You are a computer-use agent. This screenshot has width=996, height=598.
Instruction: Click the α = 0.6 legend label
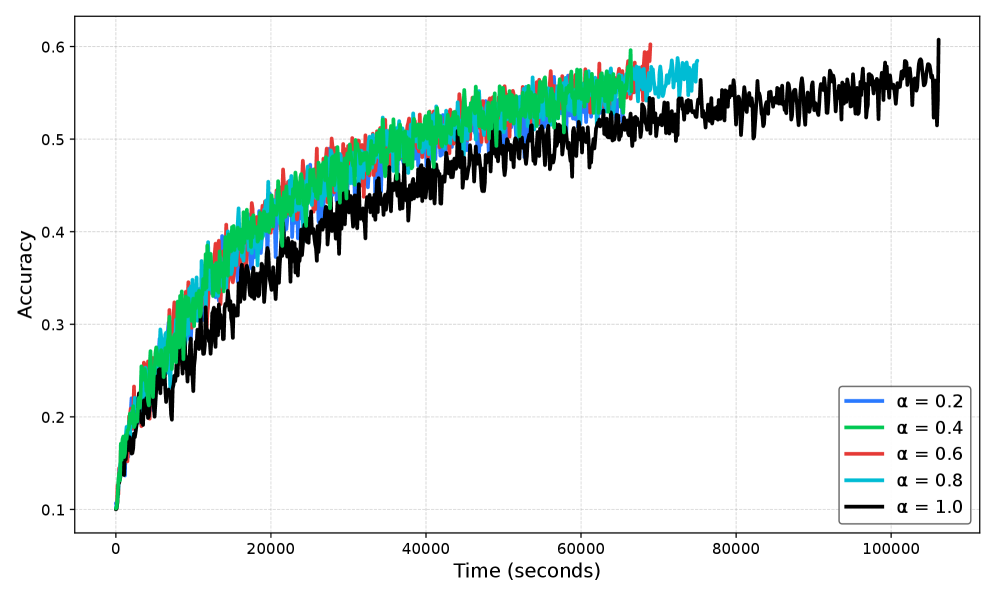coord(929,454)
